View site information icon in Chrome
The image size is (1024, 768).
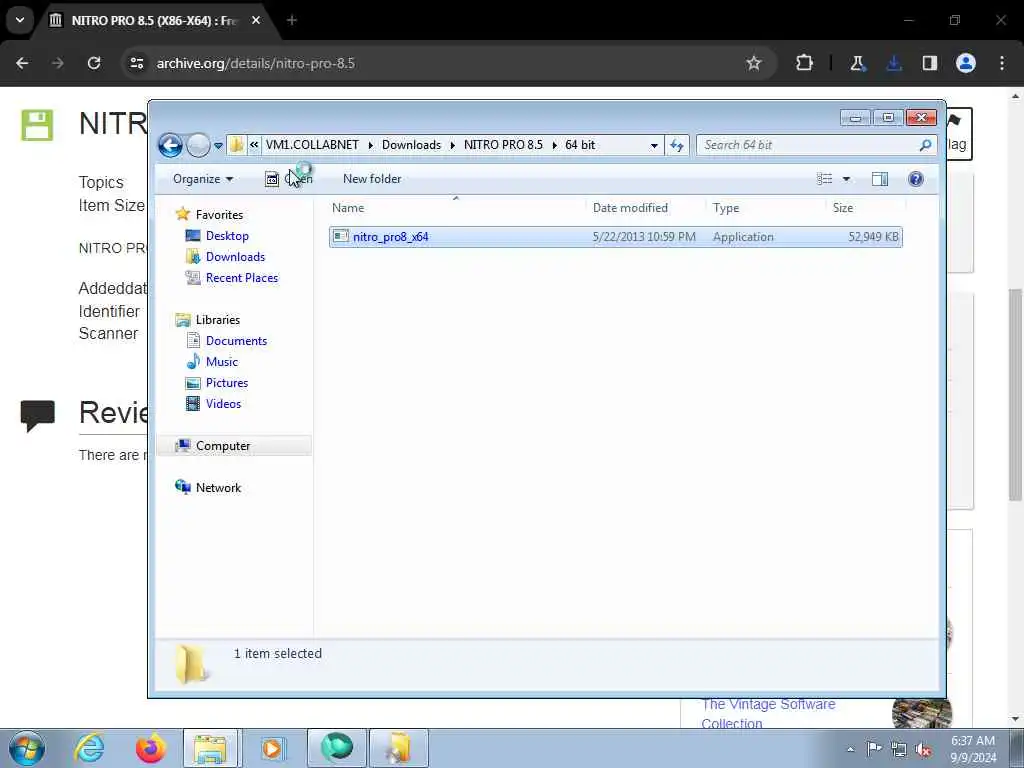[136, 63]
